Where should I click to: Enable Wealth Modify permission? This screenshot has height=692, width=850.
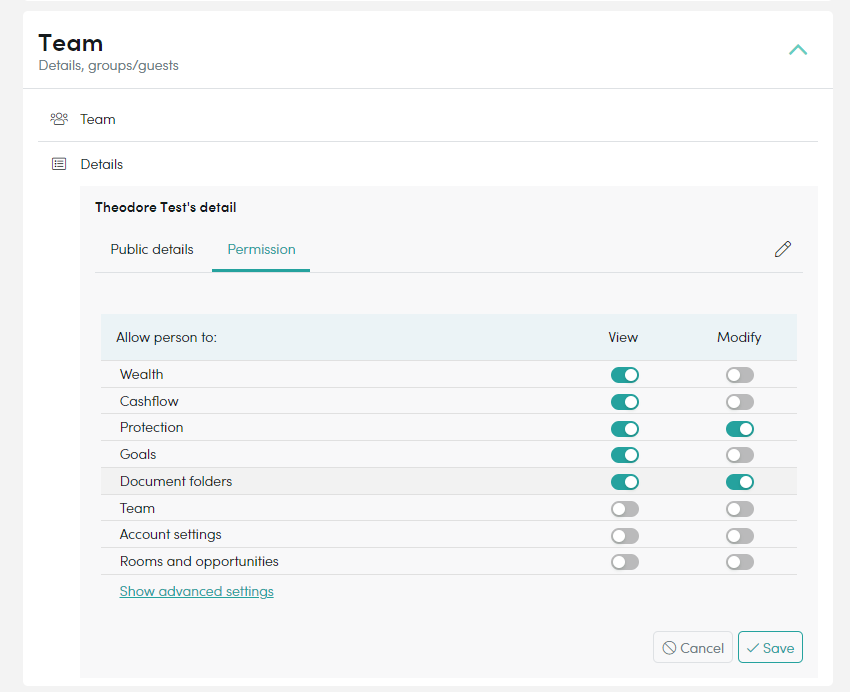point(740,375)
